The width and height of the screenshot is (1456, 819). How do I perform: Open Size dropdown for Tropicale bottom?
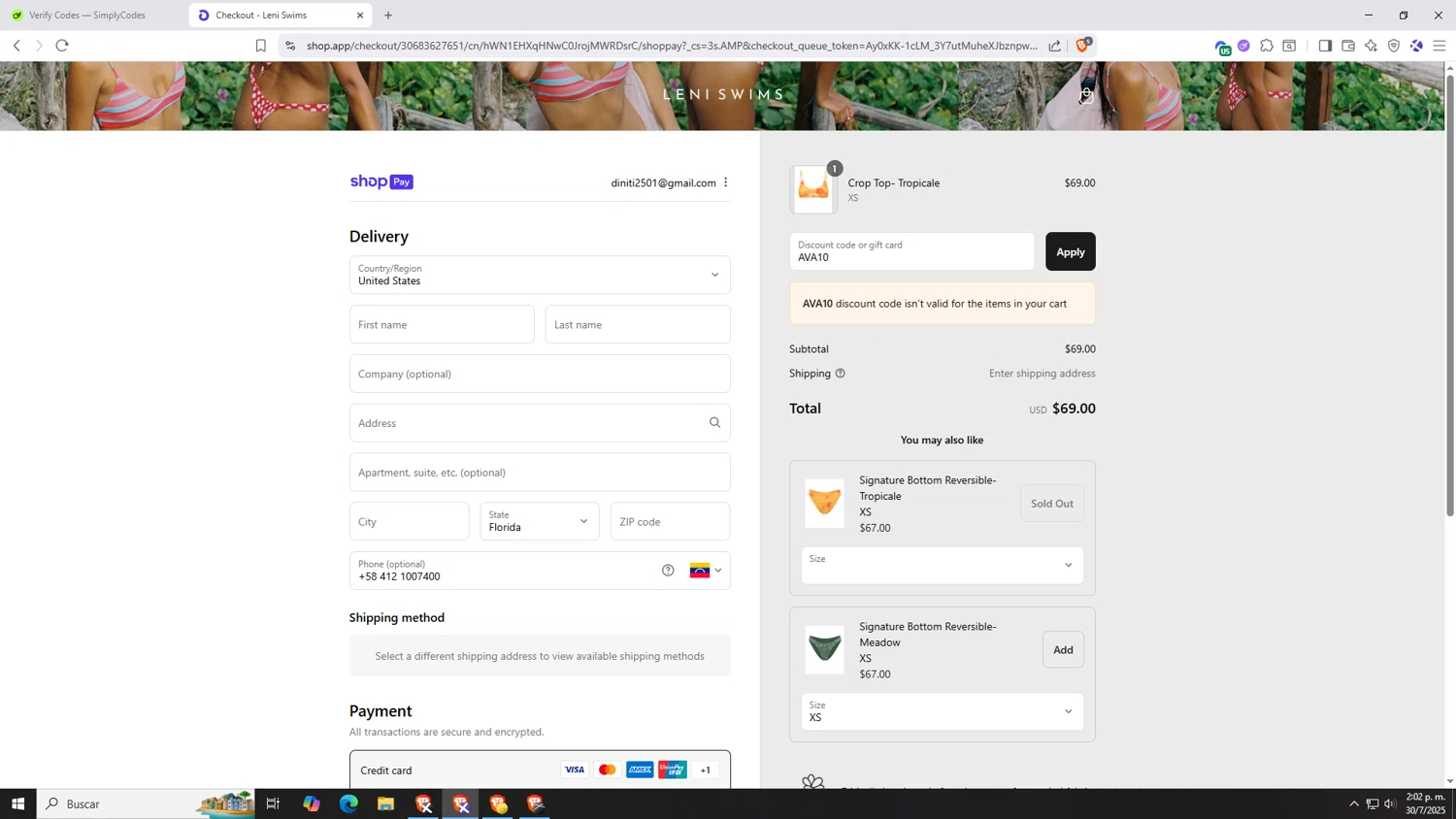[x=942, y=565]
